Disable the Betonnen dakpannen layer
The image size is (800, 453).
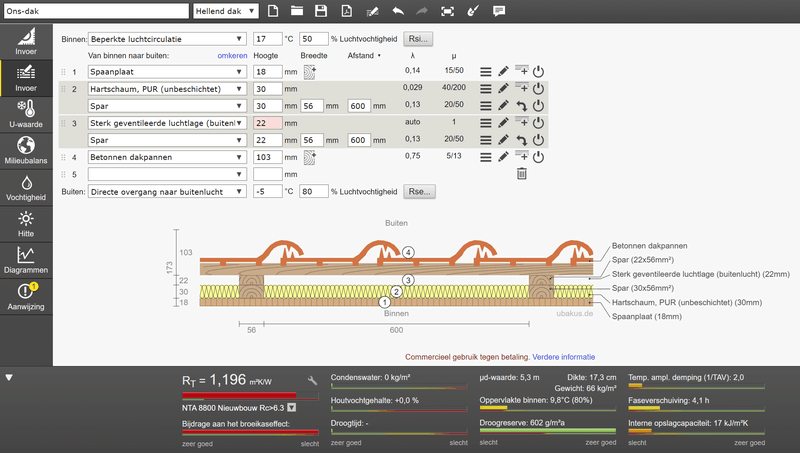tap(537, 157)
